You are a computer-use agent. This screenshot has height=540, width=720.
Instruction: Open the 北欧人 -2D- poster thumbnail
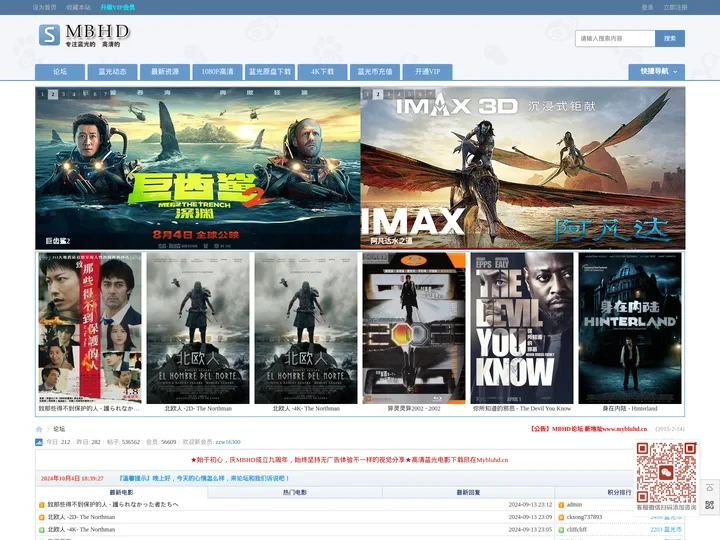pyautogui.click(x=198, y=328)
